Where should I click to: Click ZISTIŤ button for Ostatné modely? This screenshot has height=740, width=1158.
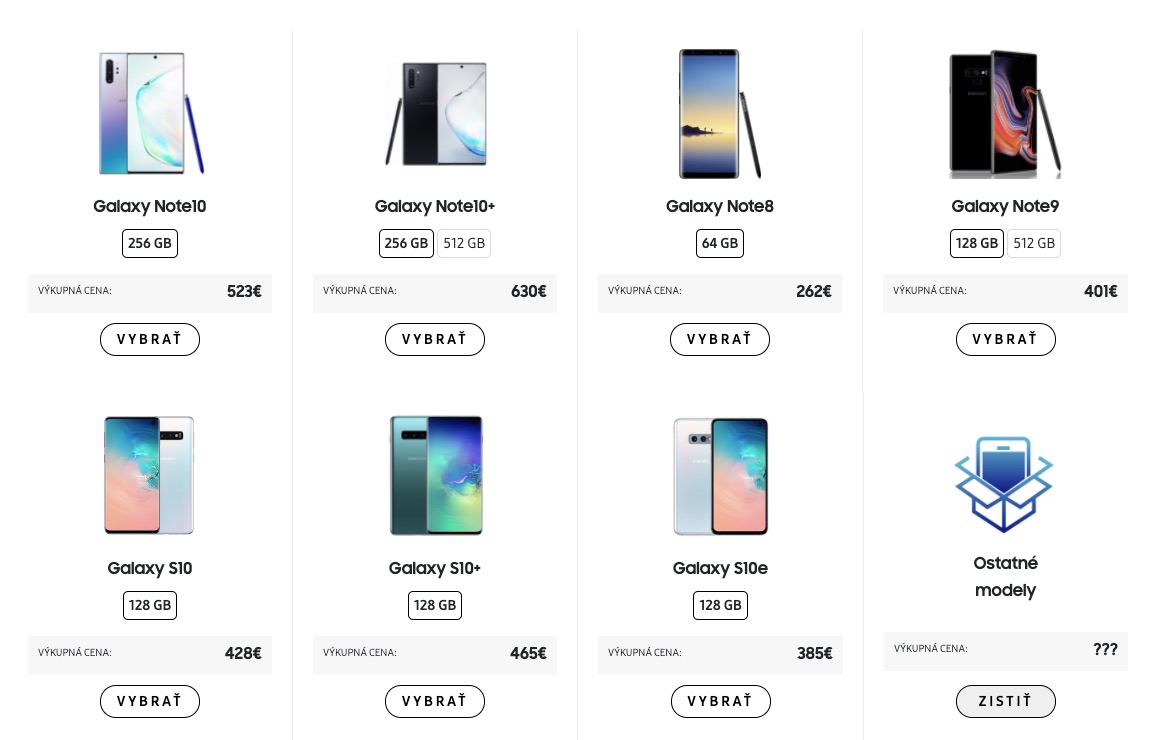(1005, 701)
